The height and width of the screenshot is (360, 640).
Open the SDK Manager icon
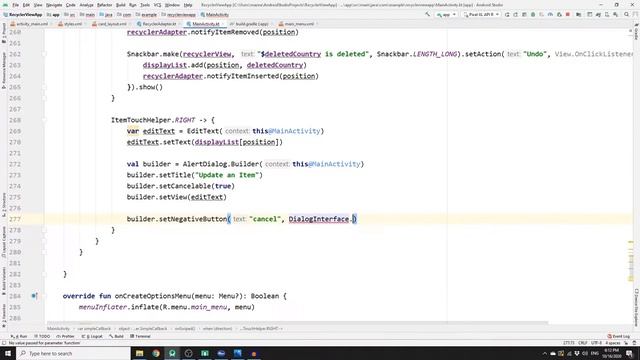pyautogui.click(x=616, y=15)
